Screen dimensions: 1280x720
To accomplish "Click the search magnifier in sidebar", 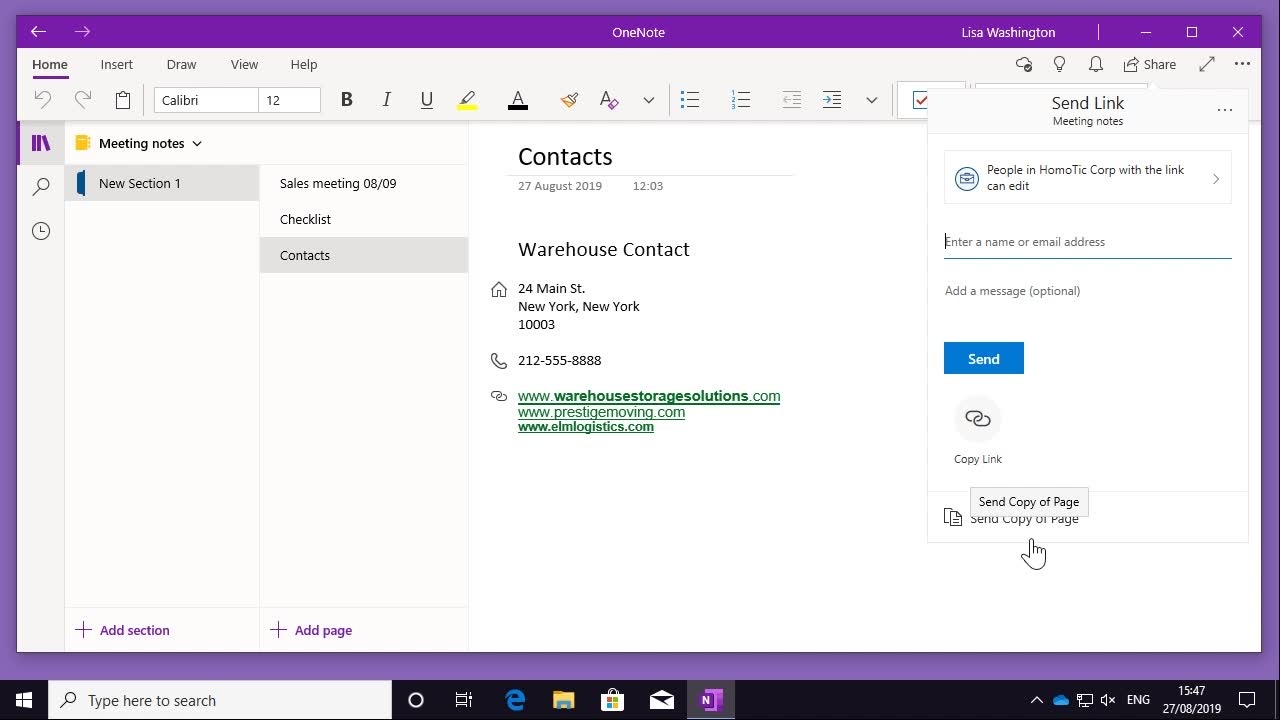I will coord(41,187).
